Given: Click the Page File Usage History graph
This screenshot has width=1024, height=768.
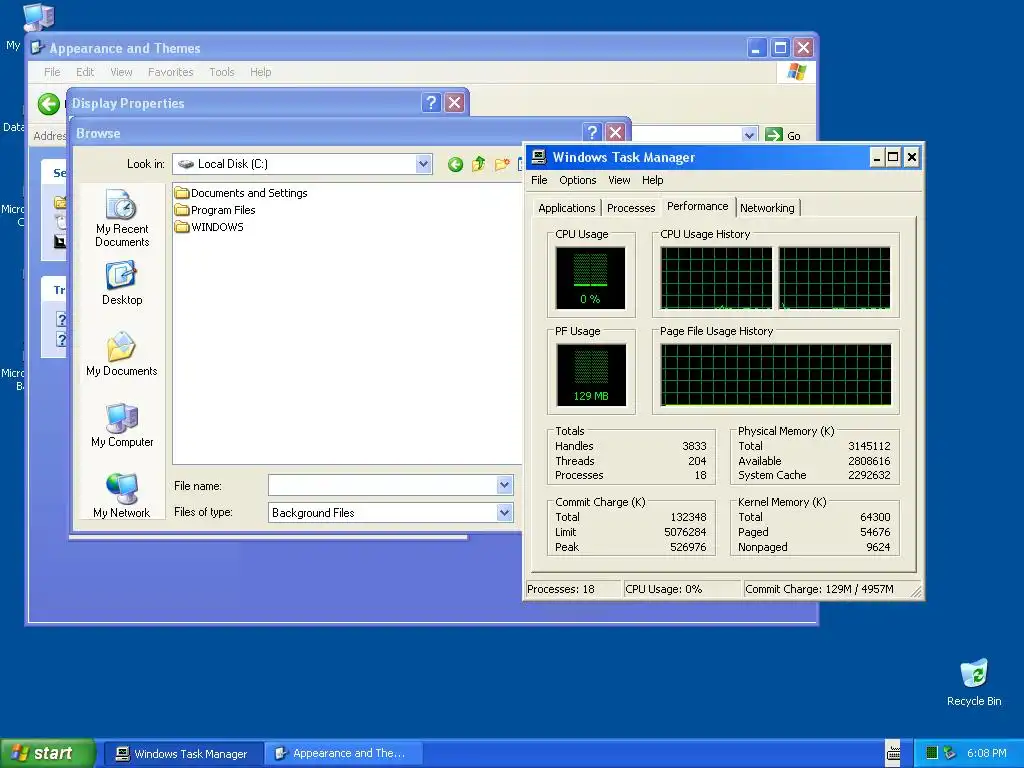Looking at the screenshot, I should pyautogui.click(x=776, y=375).
